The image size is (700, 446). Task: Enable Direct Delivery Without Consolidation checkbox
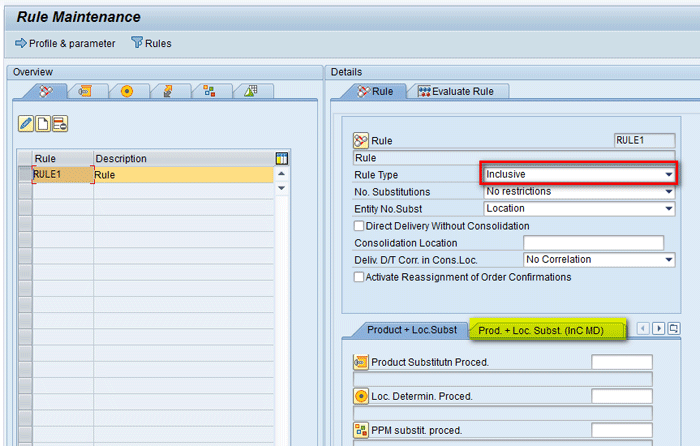(360, 226)
